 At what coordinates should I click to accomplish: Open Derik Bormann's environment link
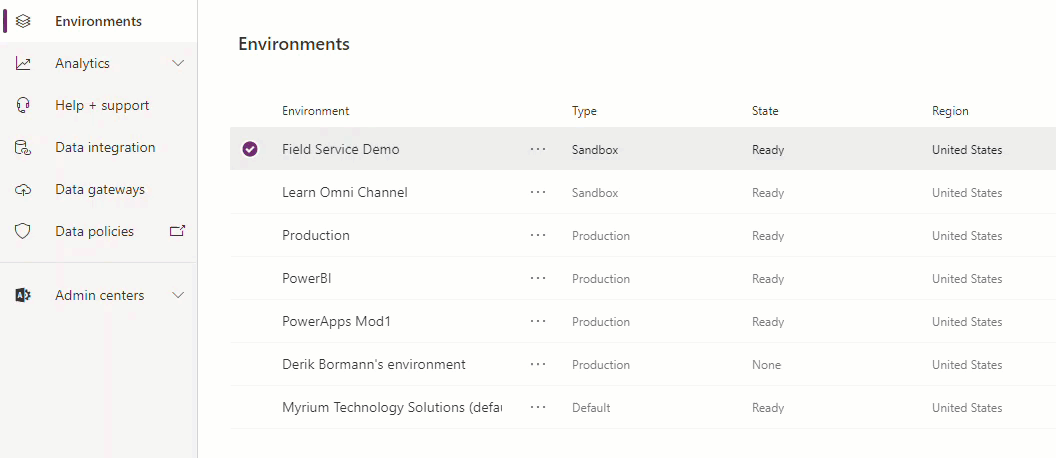tap(373, 364)
